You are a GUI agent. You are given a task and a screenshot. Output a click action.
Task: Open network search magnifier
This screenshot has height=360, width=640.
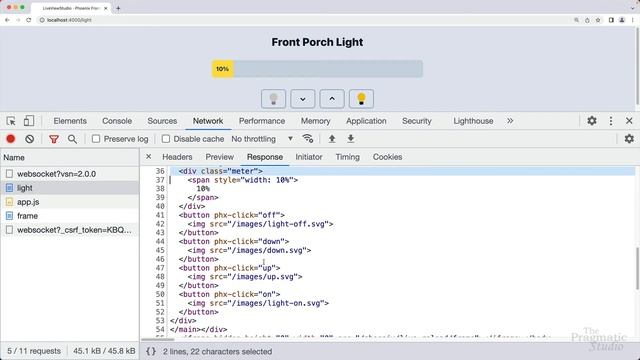72,139
